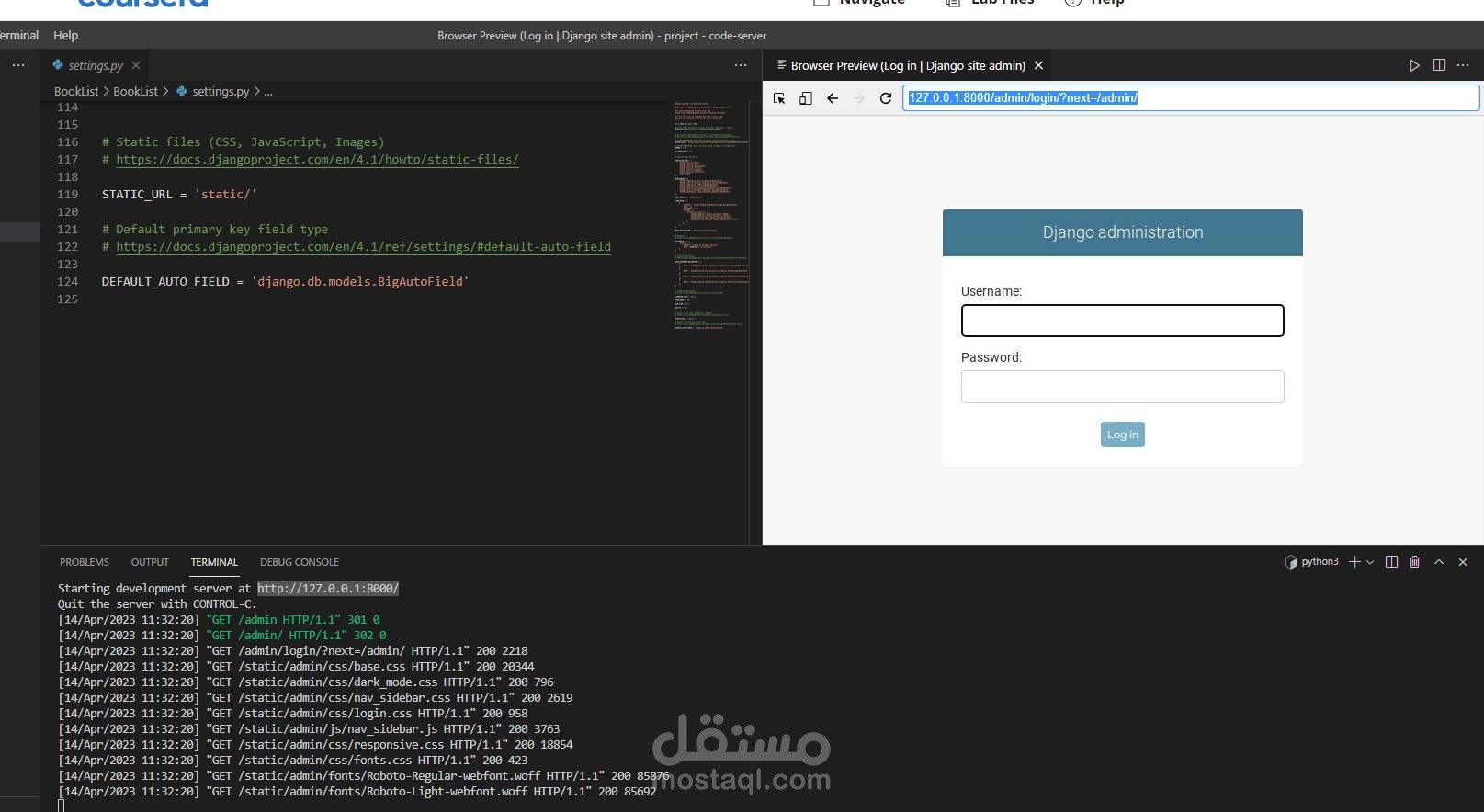Close the bottom terminal panel
Screen dimensions: 1484x812
pos(1463,561)
